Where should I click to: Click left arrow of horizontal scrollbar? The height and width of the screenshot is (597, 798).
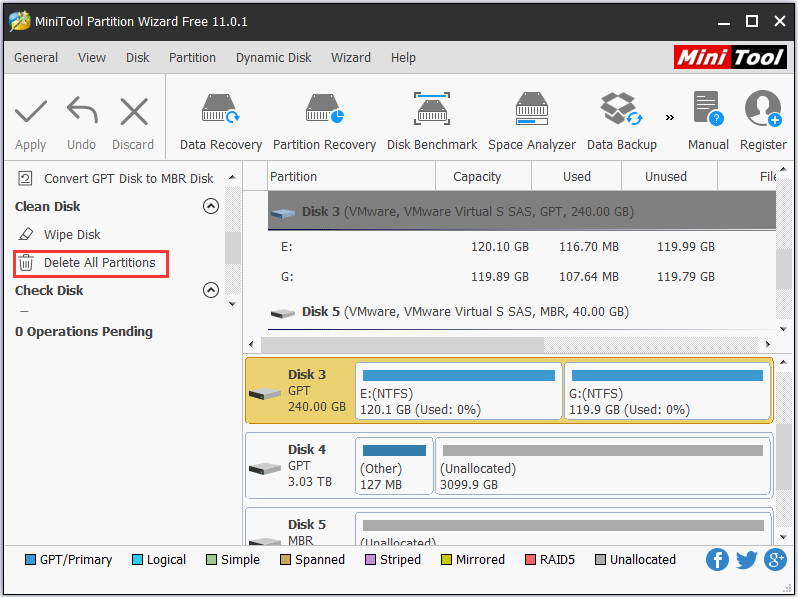click(251, 345)
